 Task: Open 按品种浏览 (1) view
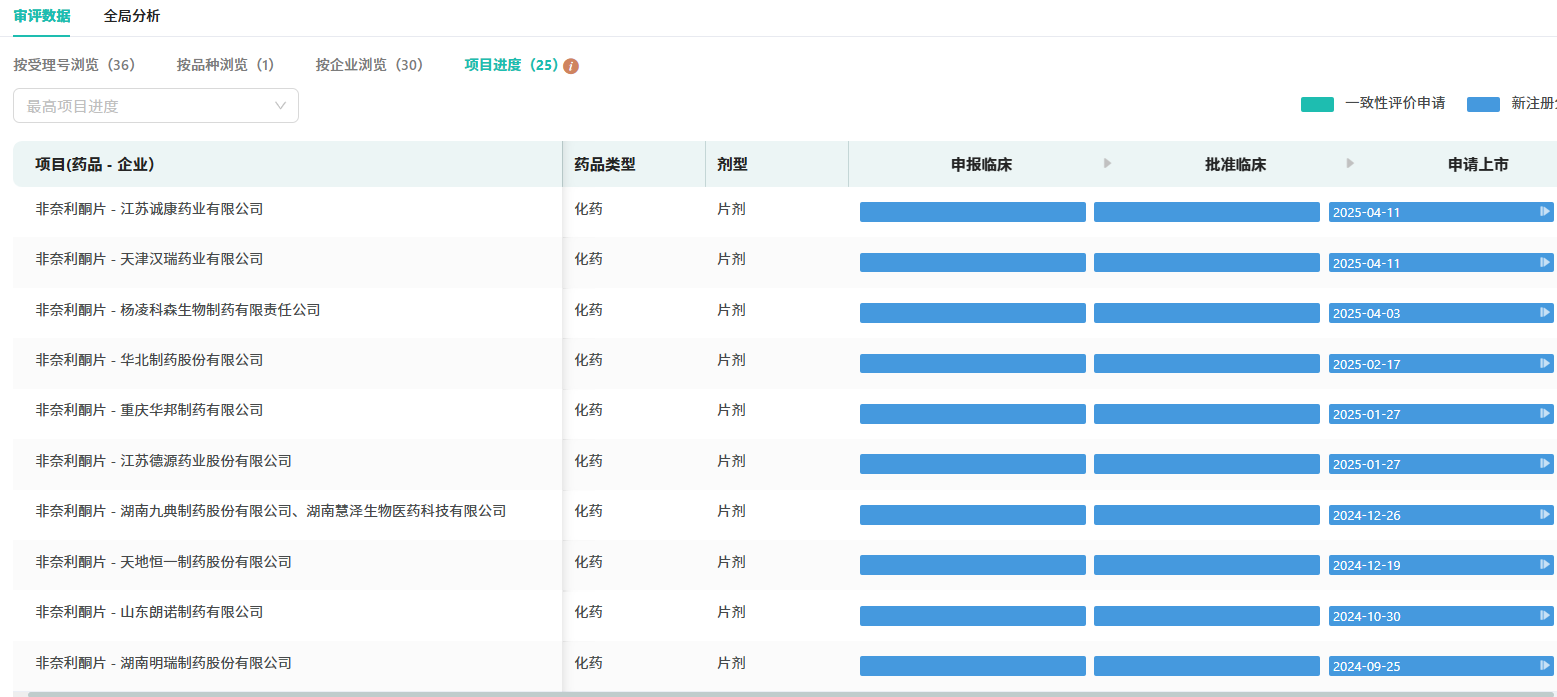tap(225, 65)
